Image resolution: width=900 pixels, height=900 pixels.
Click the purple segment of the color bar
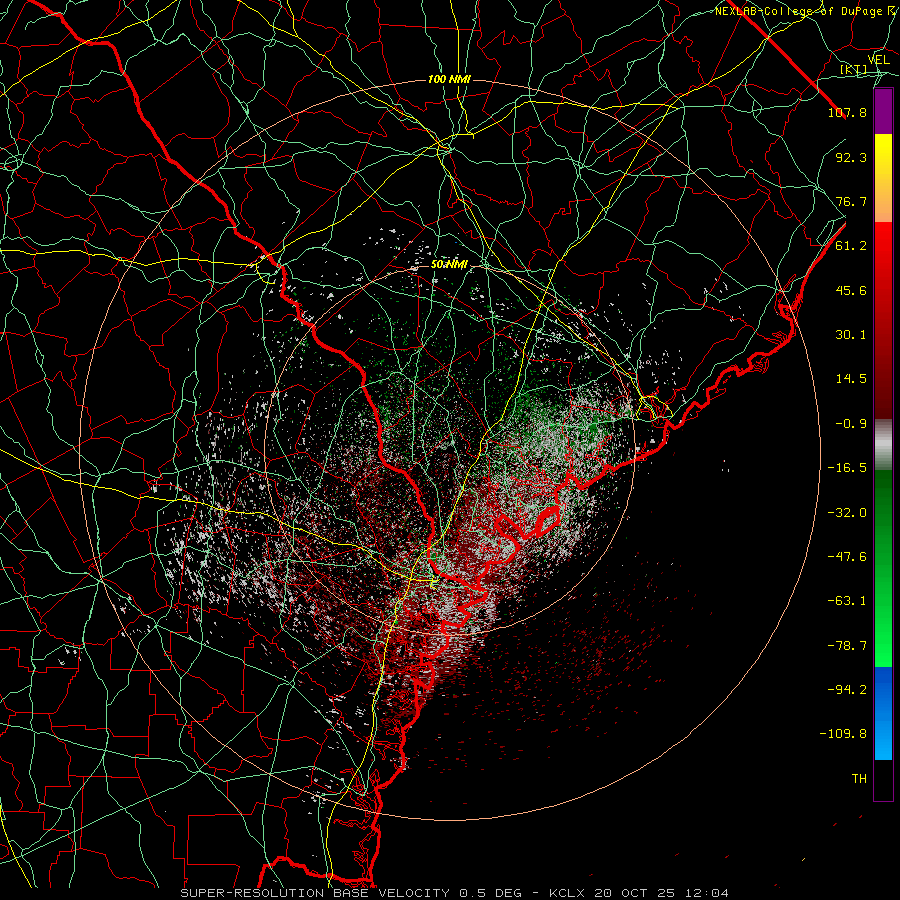pyautogui.click(x=883, y=111)
